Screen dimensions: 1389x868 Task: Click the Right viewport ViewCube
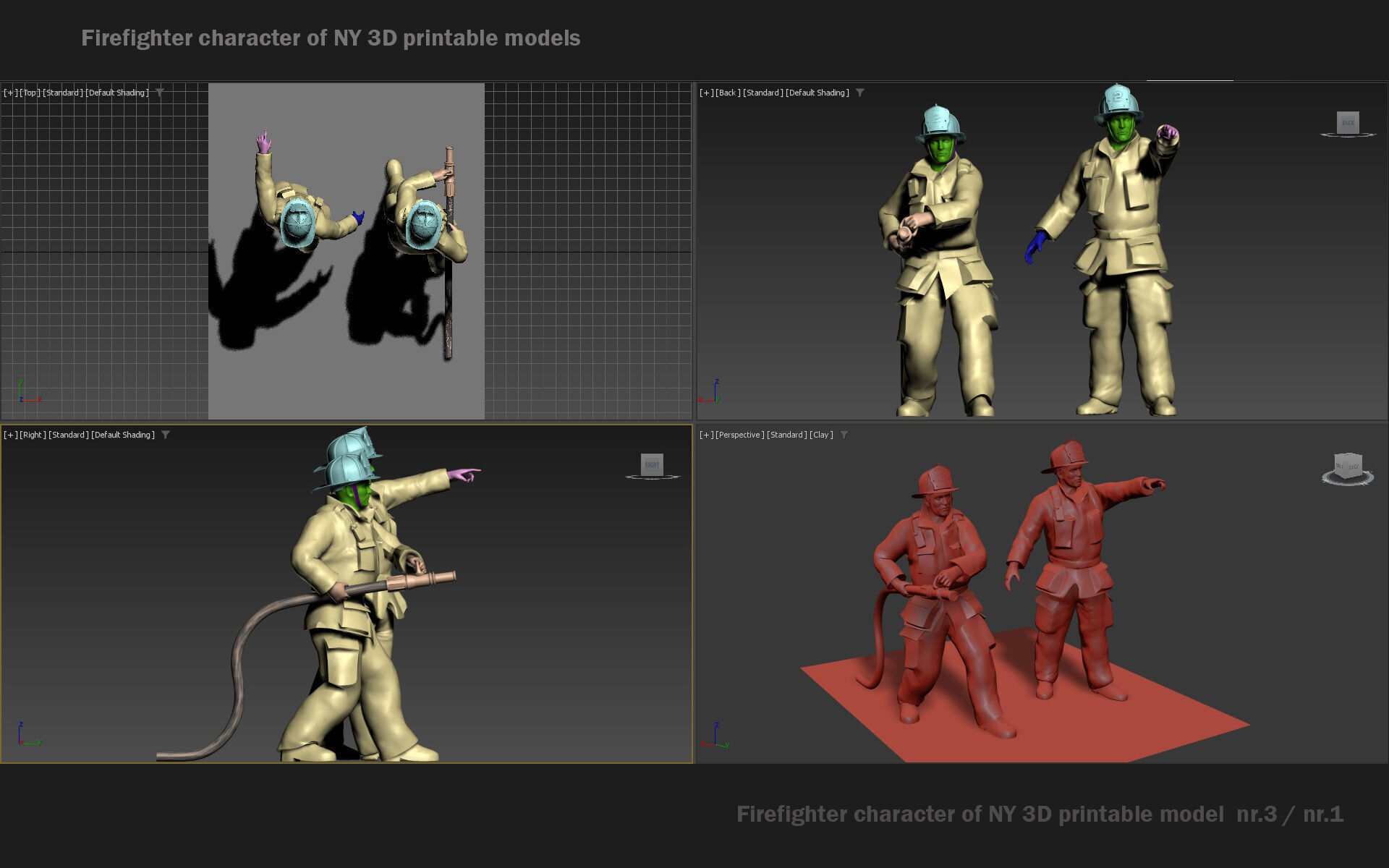652,466
